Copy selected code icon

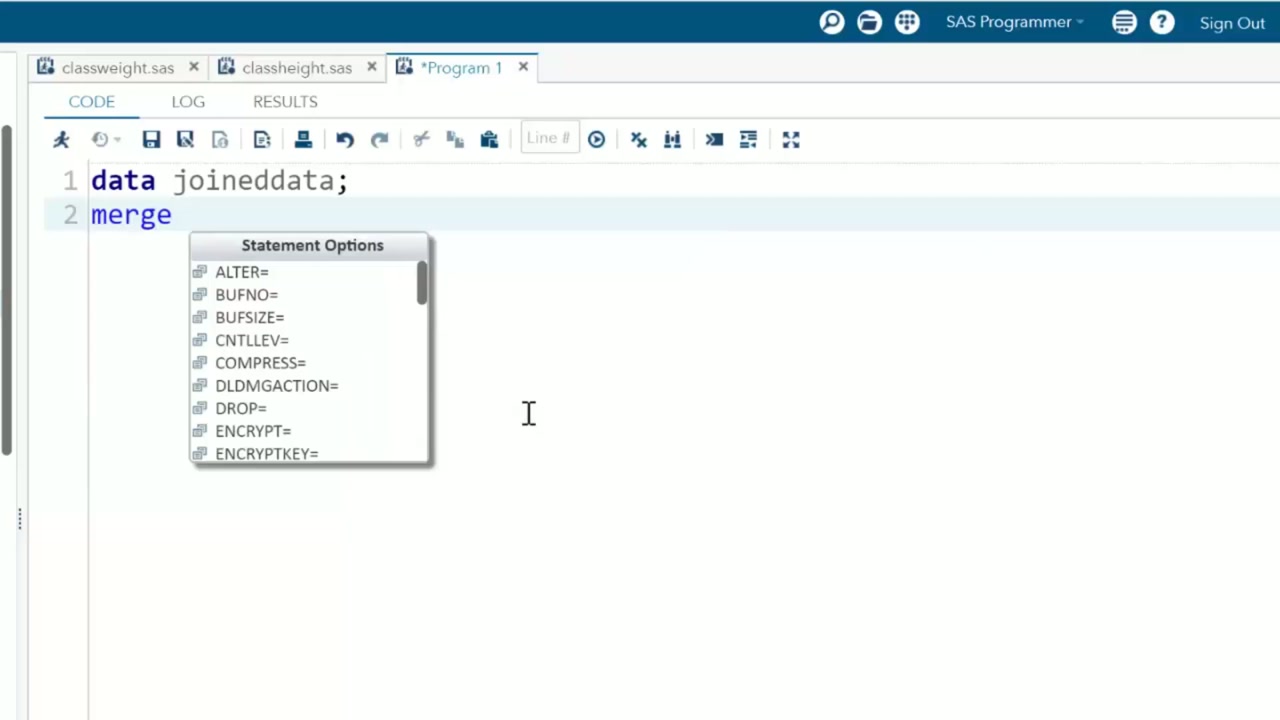455,140
